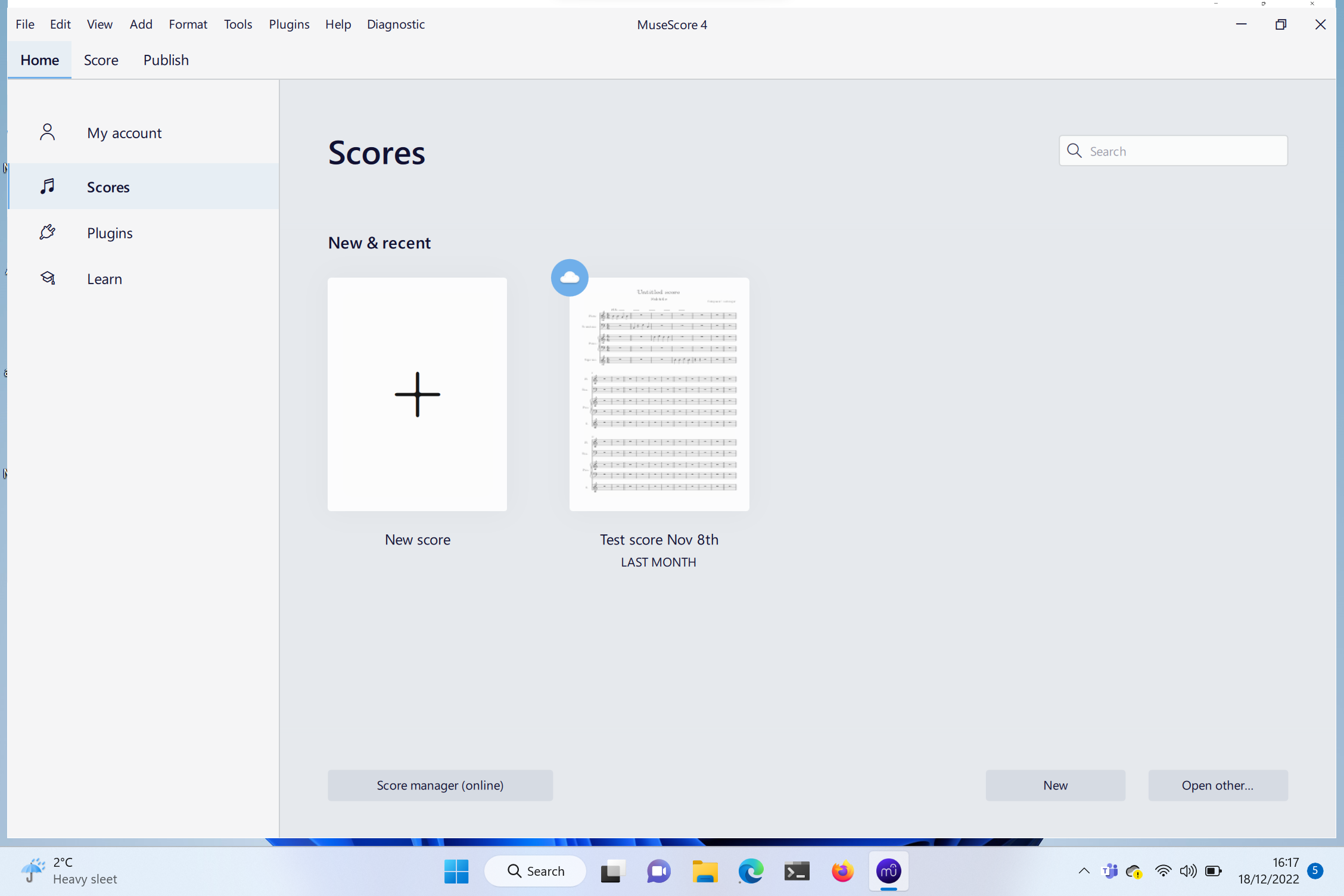This screenshot has height=896, width=1344.
Task: Click the magnifier icon in the search box
Action: [x=1074, y=151]
